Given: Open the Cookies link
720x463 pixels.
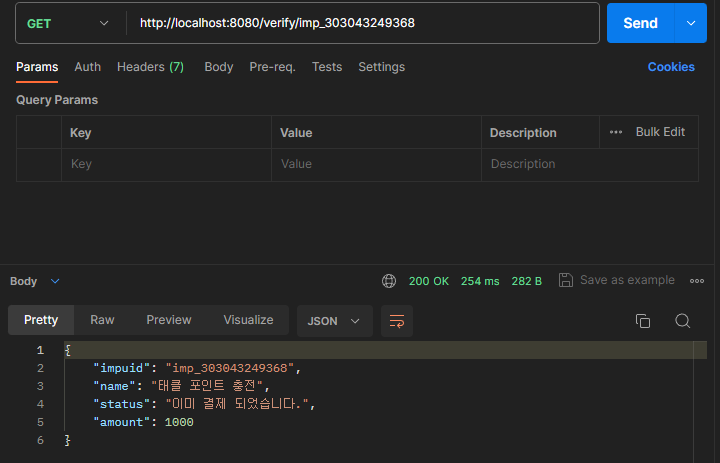Looking at the screenshot, I should (671, 67).
